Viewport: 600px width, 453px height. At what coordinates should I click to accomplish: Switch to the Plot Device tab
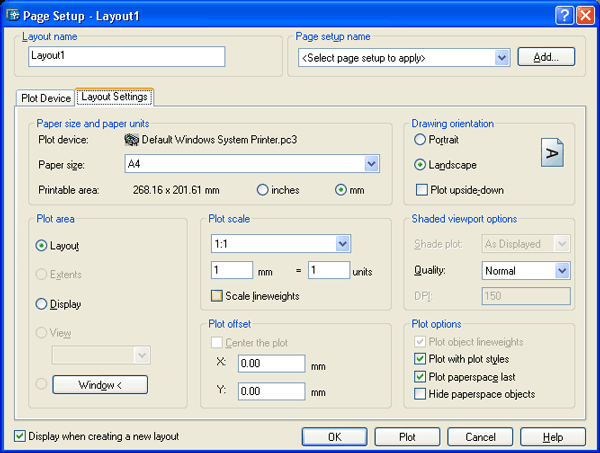coord(46,98)
